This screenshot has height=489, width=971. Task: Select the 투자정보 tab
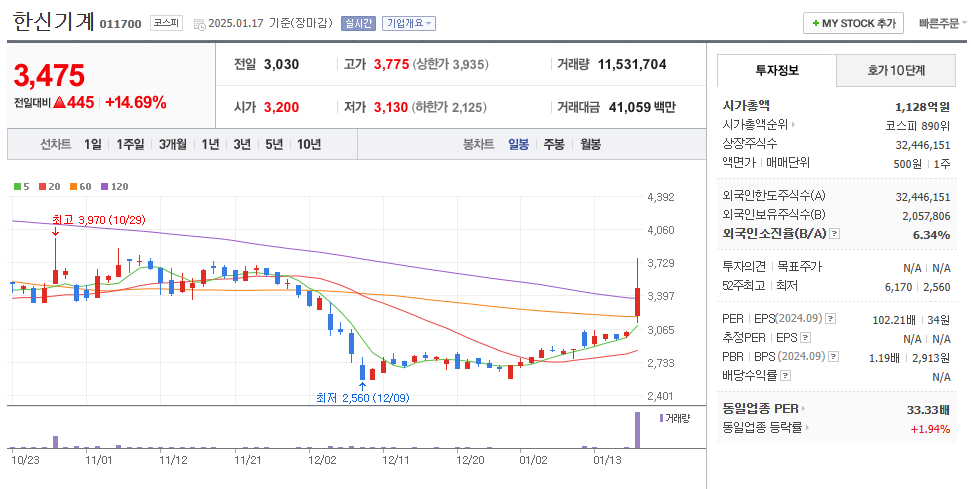tap(777, 70)
